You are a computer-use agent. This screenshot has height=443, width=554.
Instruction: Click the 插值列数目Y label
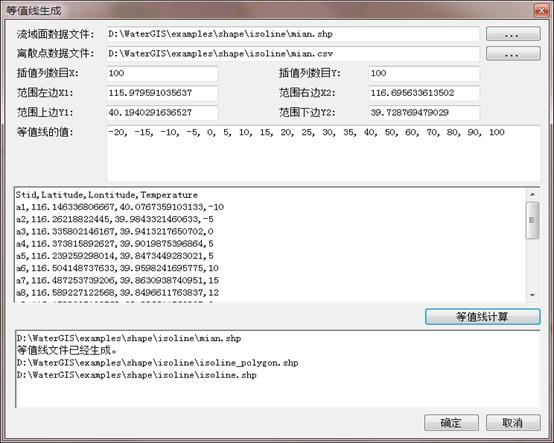(310, 73)
